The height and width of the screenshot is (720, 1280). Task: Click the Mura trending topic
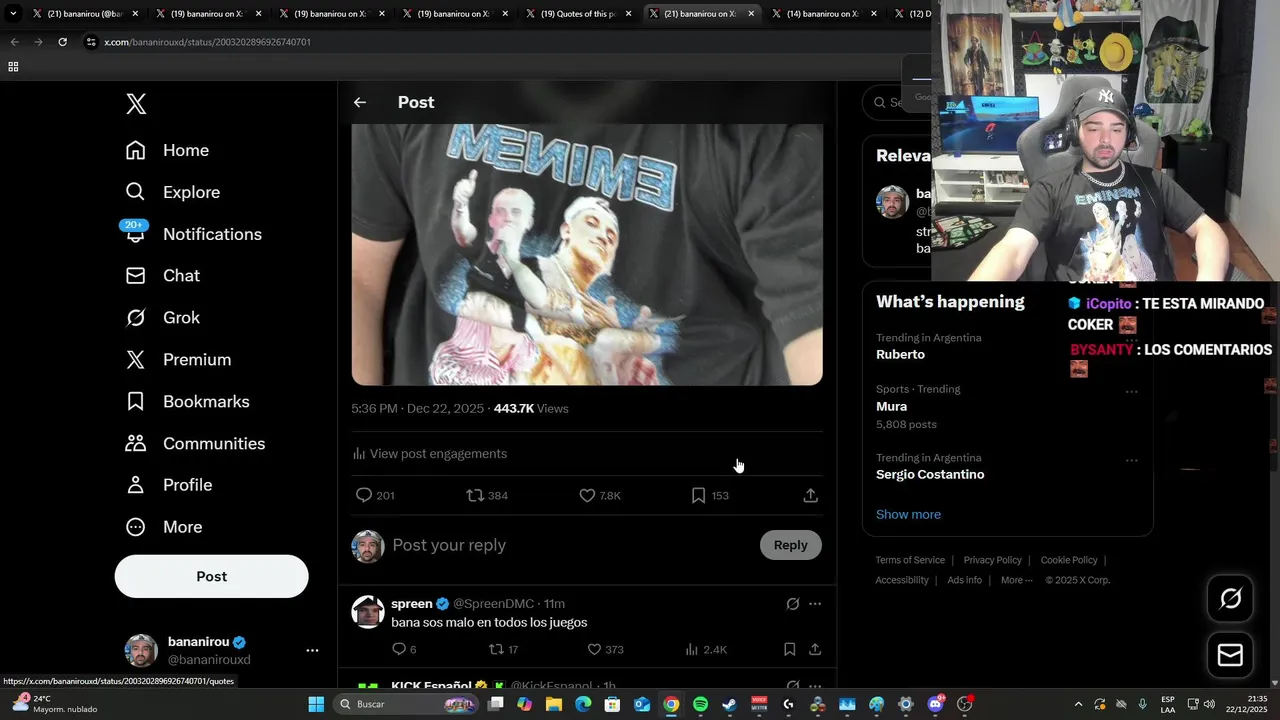[891, 407]
